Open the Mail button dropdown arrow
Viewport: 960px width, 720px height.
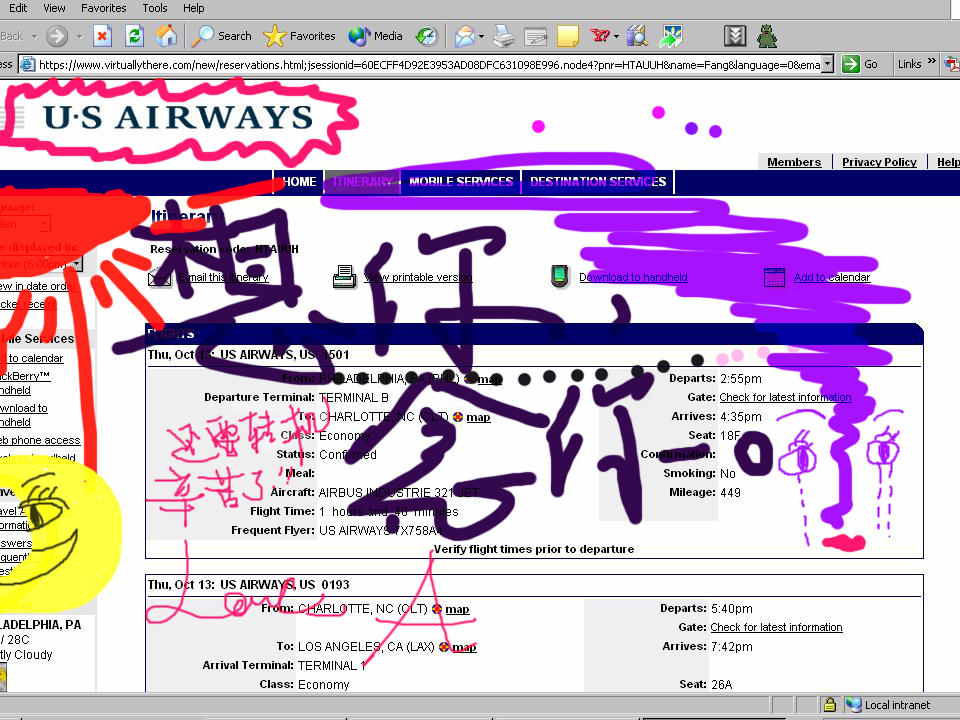point(482,37)
